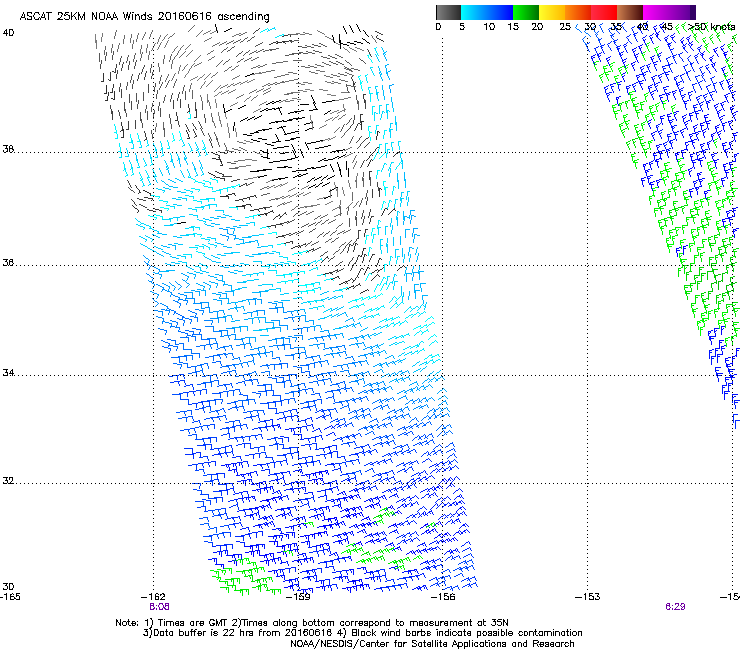Click the gray 0–5 knots legend segment
The image size is (740, 650).
tap(448, 12)
